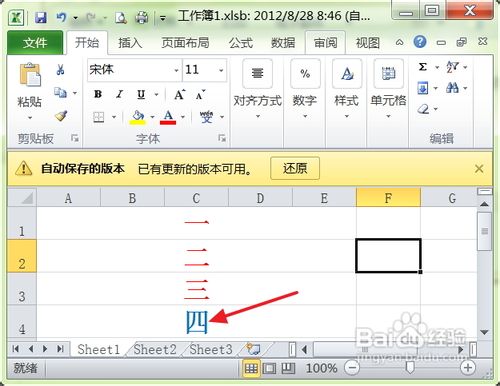Open the Cells group button
Viewport: 500px width, 386px height.
(388, 89)
